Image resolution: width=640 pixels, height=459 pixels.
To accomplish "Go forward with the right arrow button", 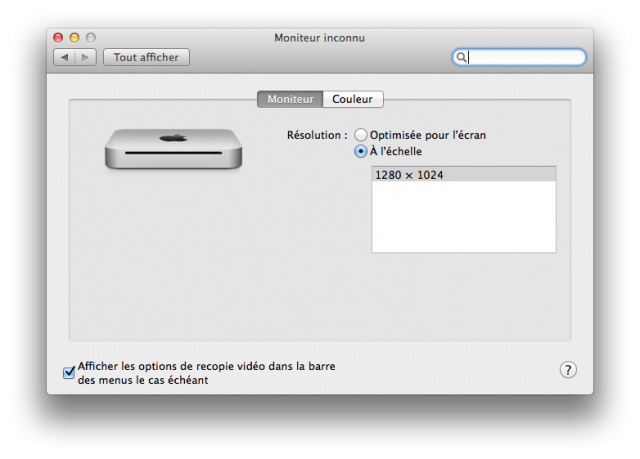I will pyautogui.click(x=85, y=57).
